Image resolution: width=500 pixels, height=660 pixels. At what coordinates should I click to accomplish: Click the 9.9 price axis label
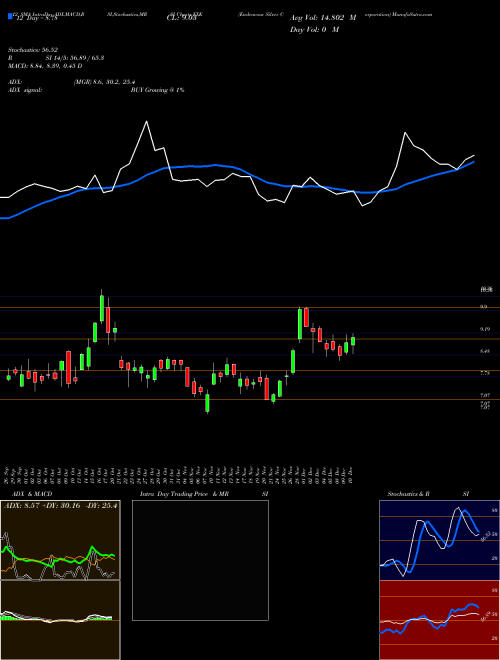coord(484,307)
